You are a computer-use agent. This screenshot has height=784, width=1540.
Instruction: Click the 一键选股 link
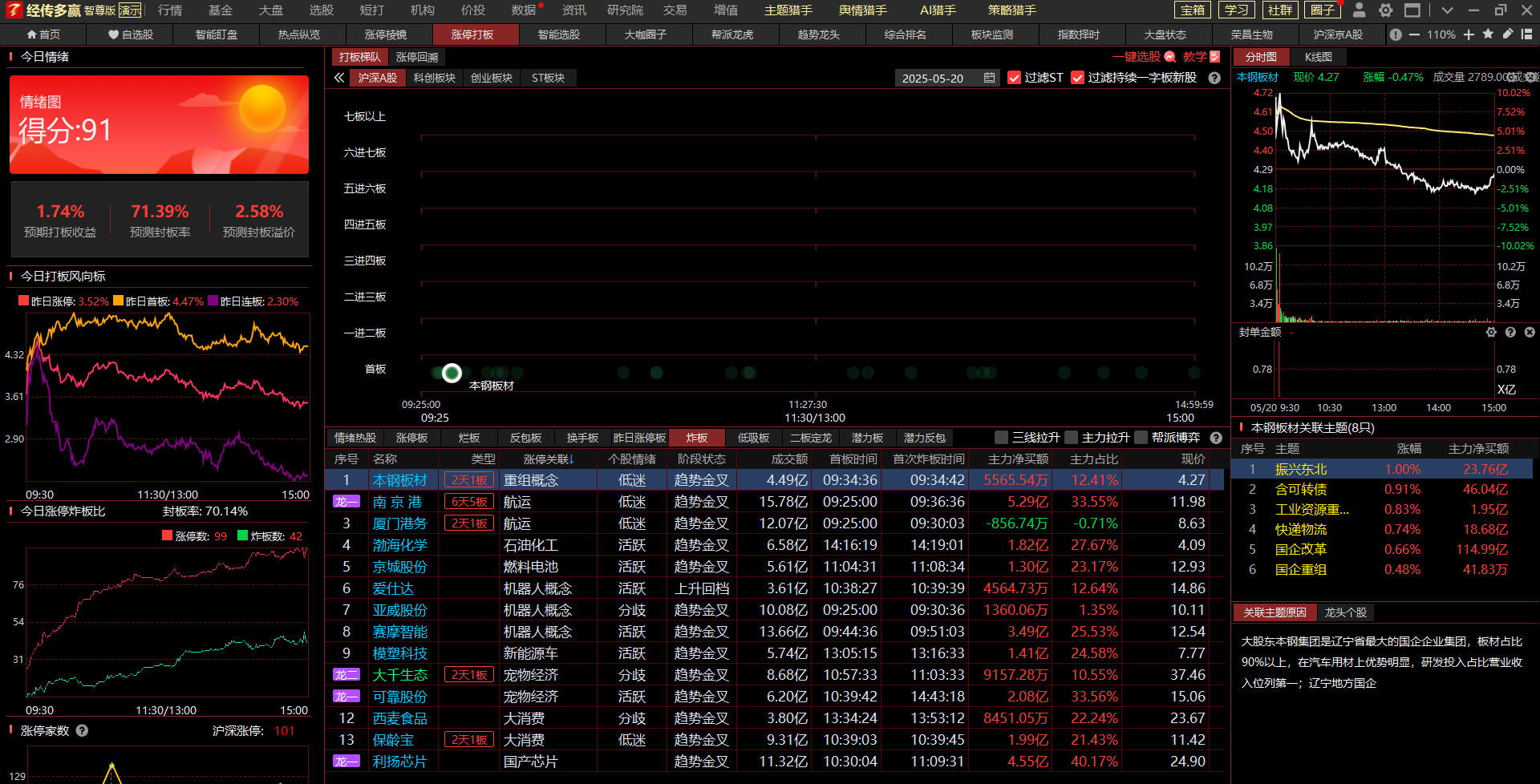point(1136,57)
